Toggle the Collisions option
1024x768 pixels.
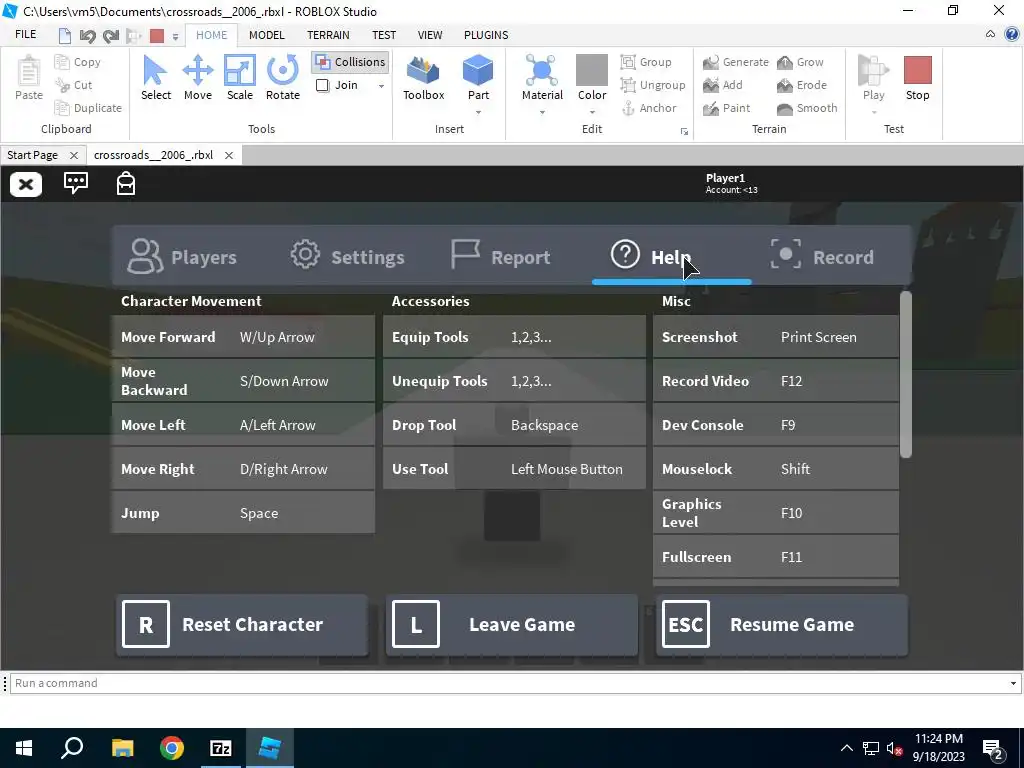[x=351, y=62]
